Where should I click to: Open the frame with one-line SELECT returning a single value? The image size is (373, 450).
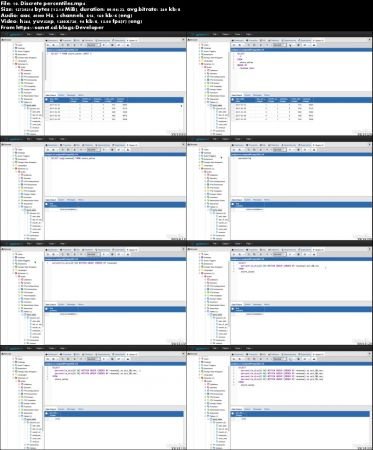(x=93, y=188)
